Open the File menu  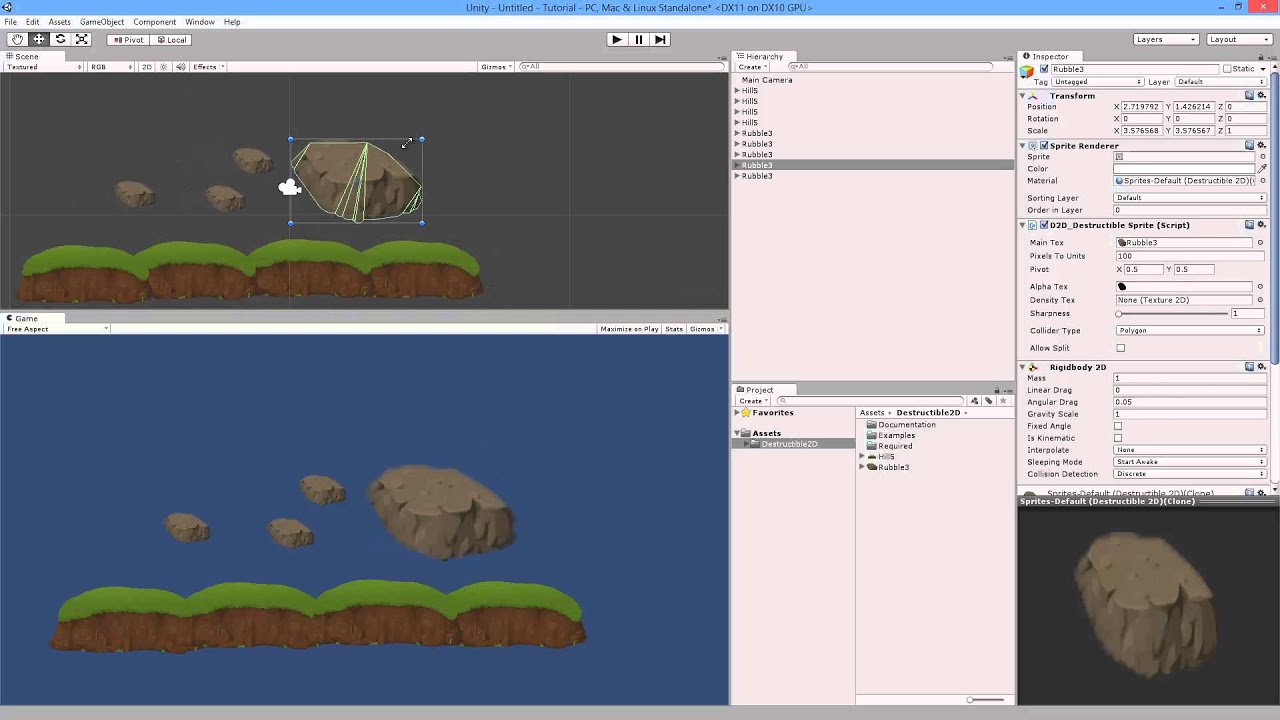pyautogui.click(x=10, y=21)
